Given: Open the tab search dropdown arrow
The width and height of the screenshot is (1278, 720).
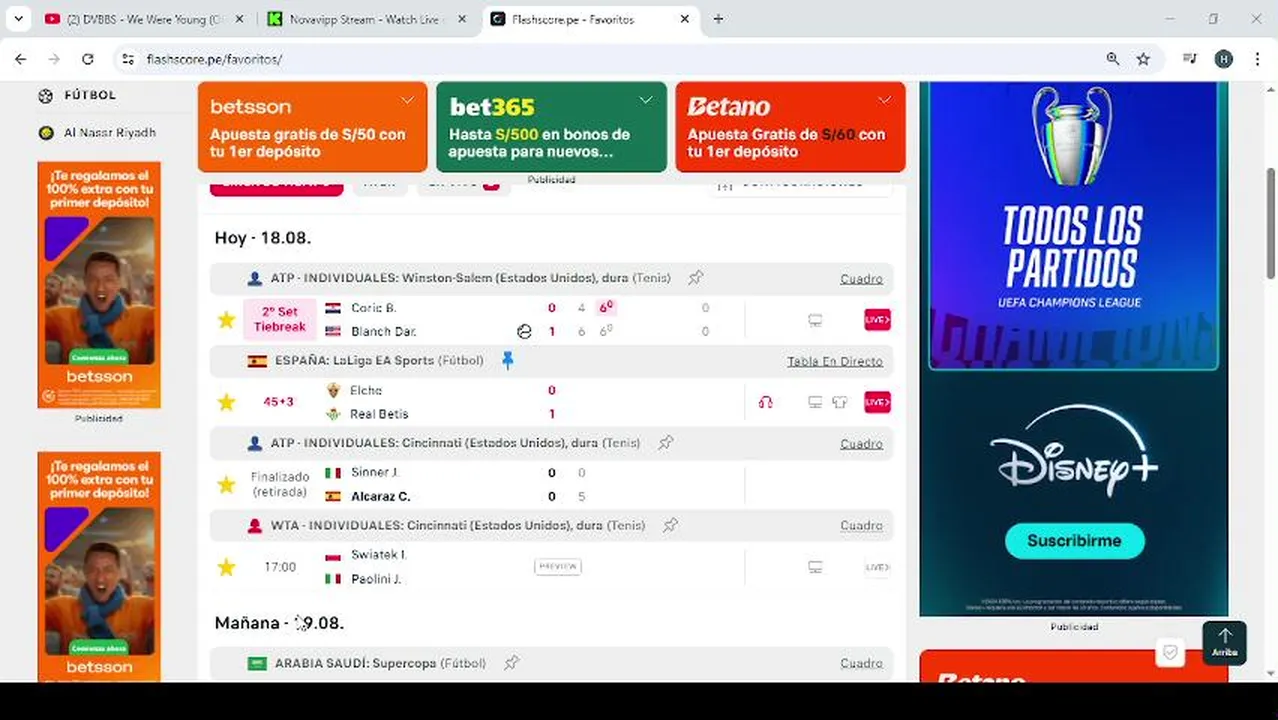Looking at the screenshot, I should click(18, 18).
